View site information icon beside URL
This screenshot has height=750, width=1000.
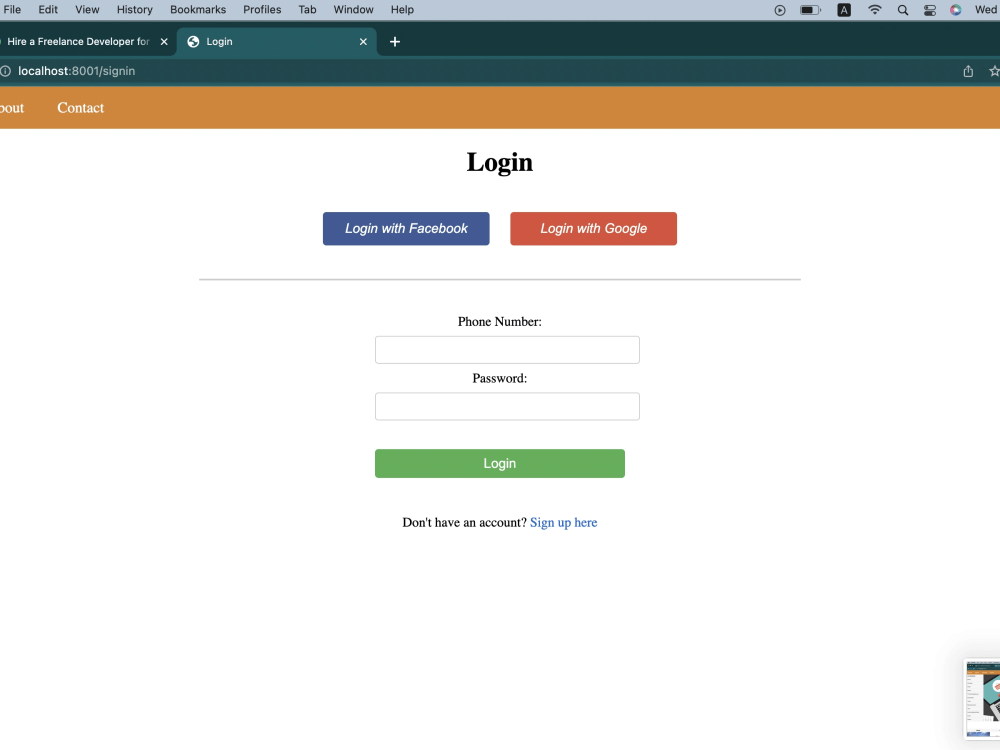coord(5,71)
